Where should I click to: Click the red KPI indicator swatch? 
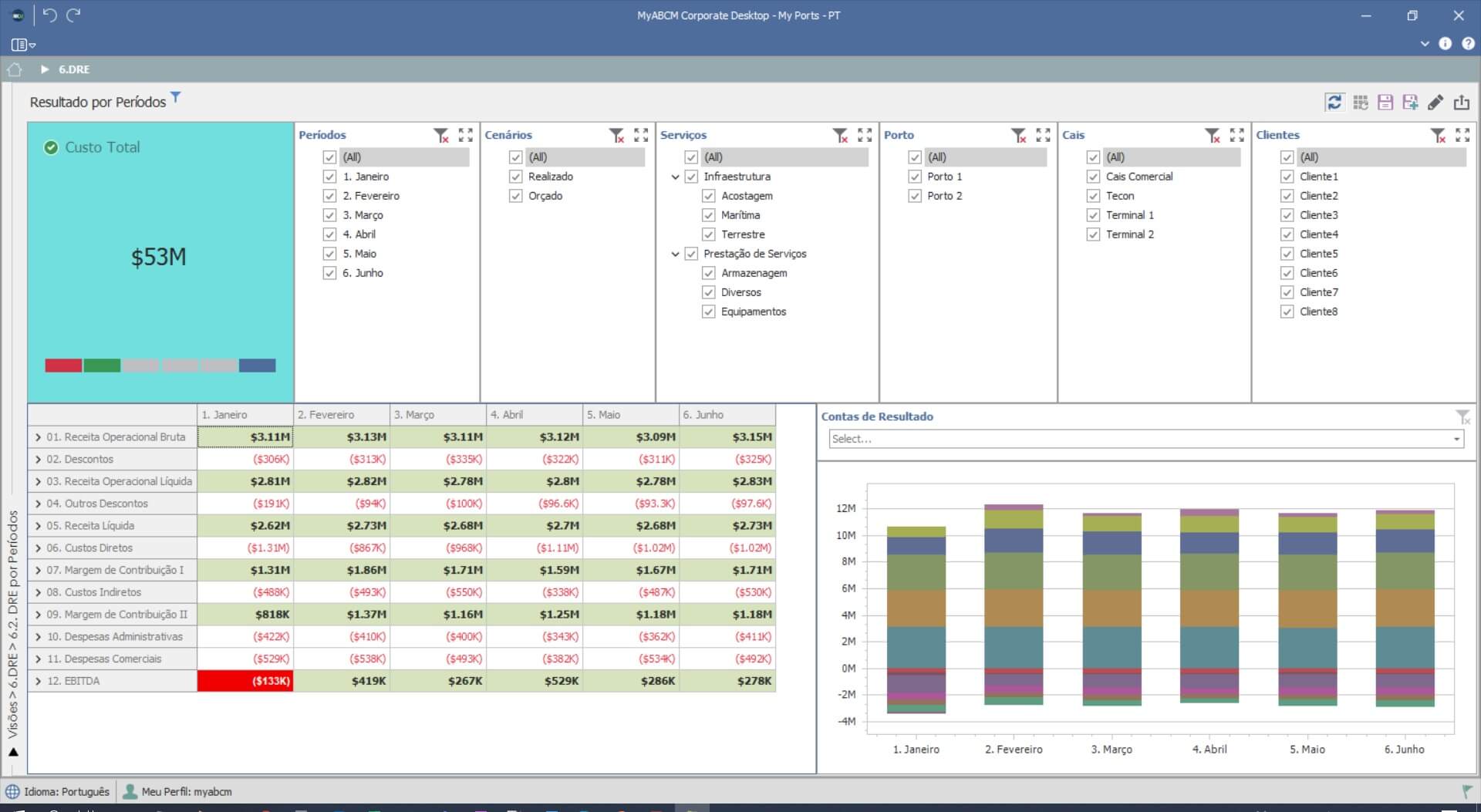[x=63, y=366]
